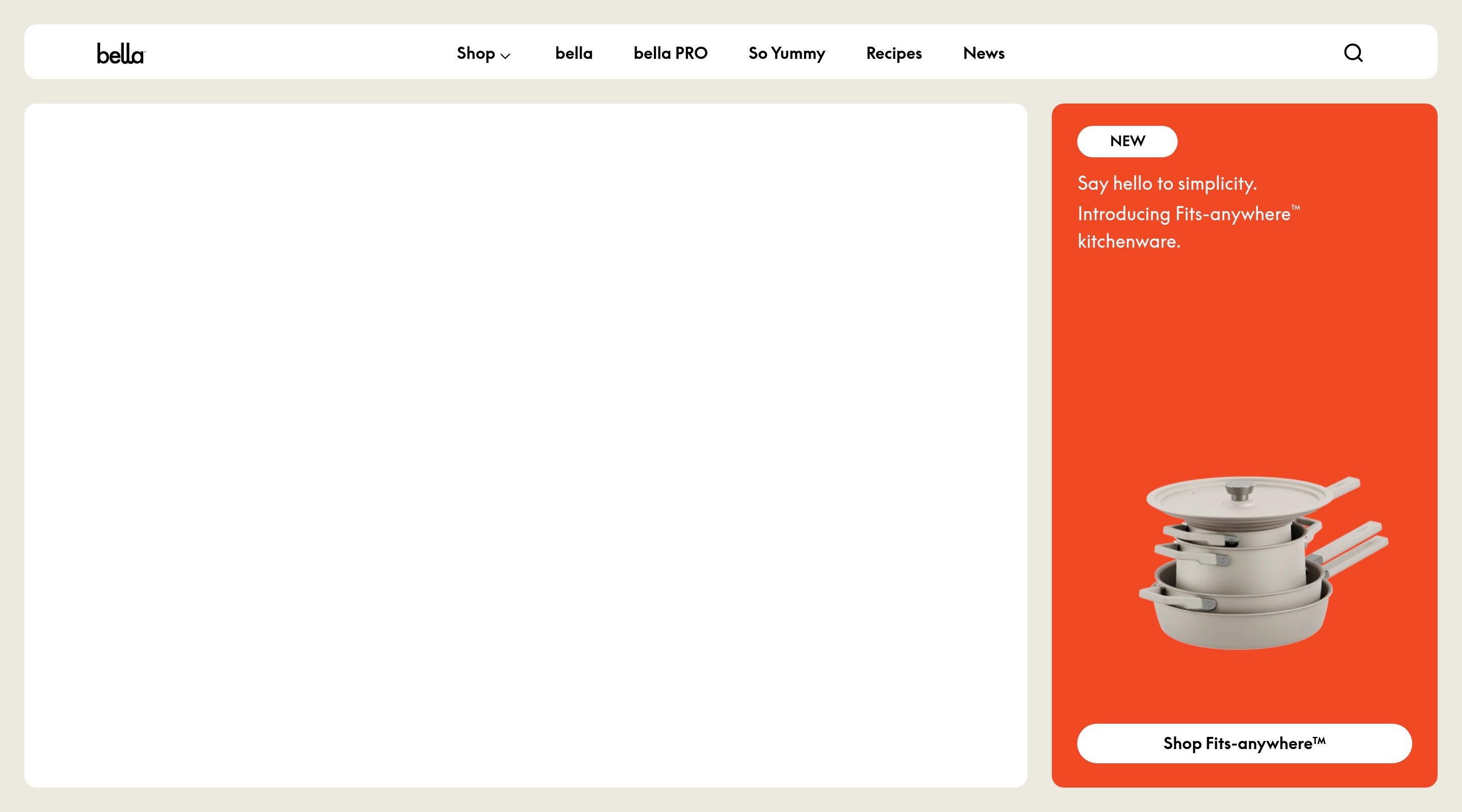Visit the So Yummy page link
The height and width of the screenshot is (812, 1462).
tap(787, 53)
